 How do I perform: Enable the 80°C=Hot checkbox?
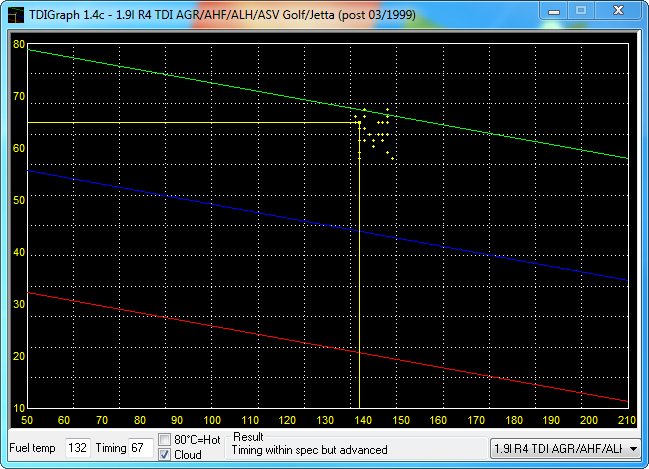point(164,440)
